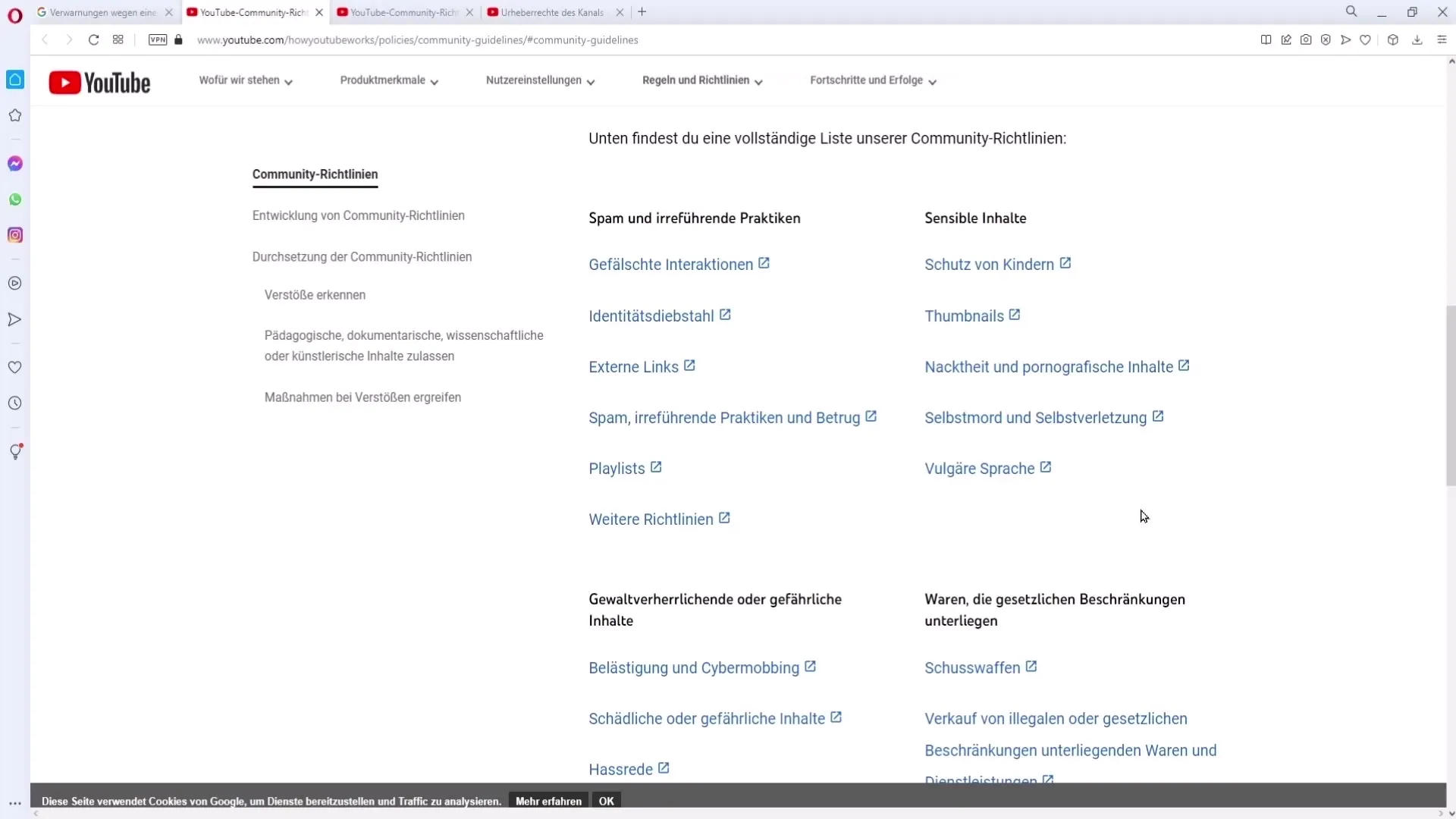
Task: Click 'Mehr erfahren' cookie info button
Action: (x=548, y=801)
